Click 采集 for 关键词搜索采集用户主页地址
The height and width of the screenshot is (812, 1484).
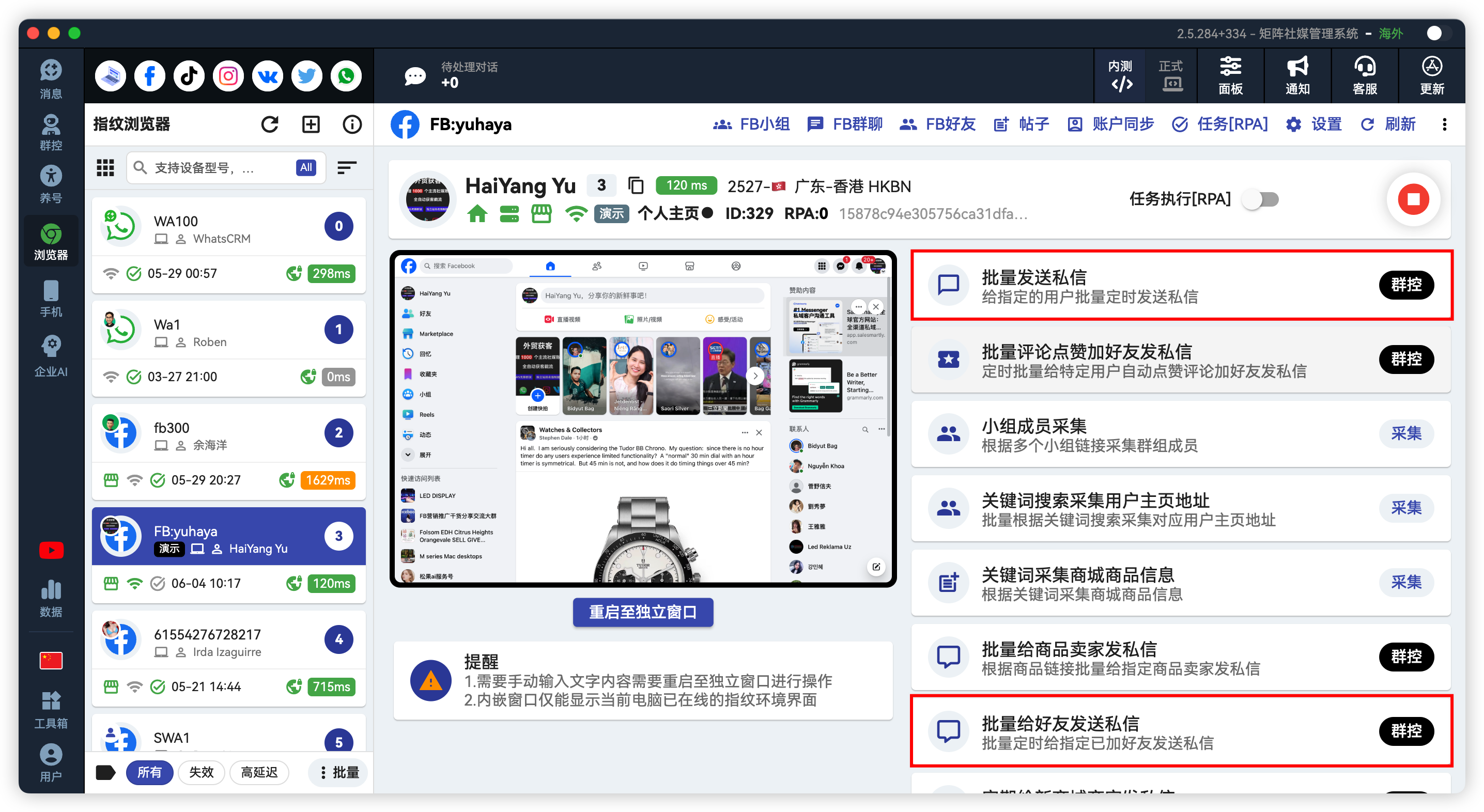[x=1406, y=507]
